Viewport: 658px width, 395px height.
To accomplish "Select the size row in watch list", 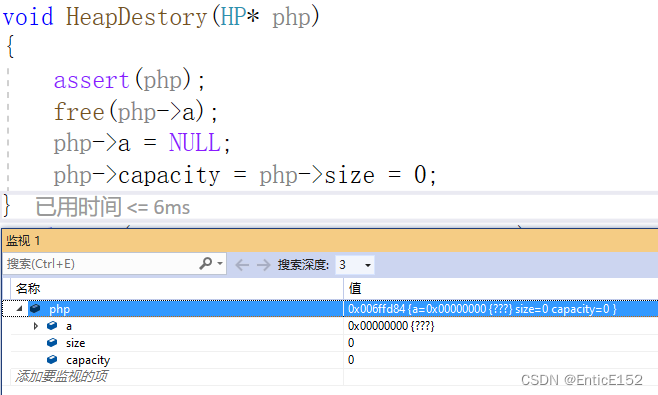I will pyautogui.click(x=331, y=343).
